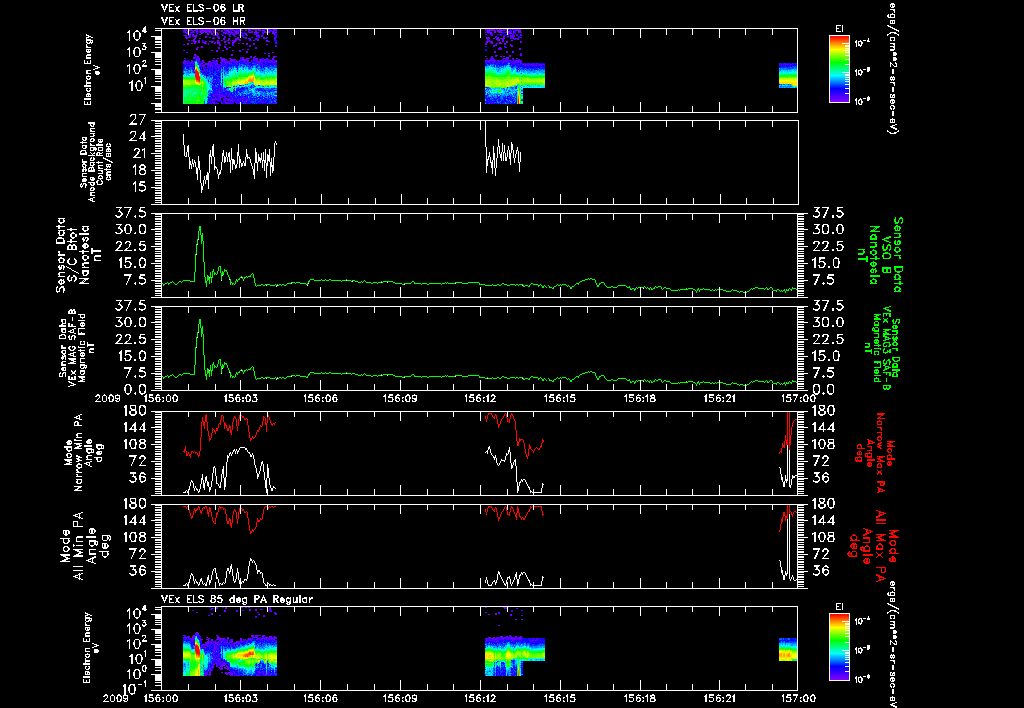Image resolution: width=1024 pixels, height=708 pixels.
Task: Click the top El color scale bar
Action: point(839,69)
